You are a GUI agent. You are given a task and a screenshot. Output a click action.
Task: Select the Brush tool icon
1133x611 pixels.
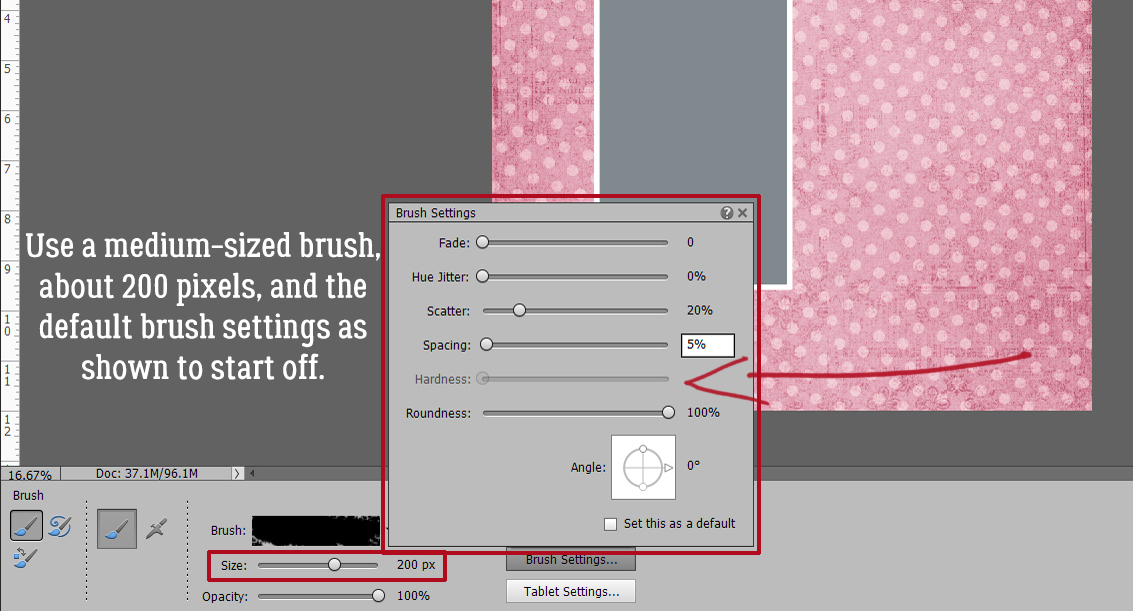tap(26, 526)
